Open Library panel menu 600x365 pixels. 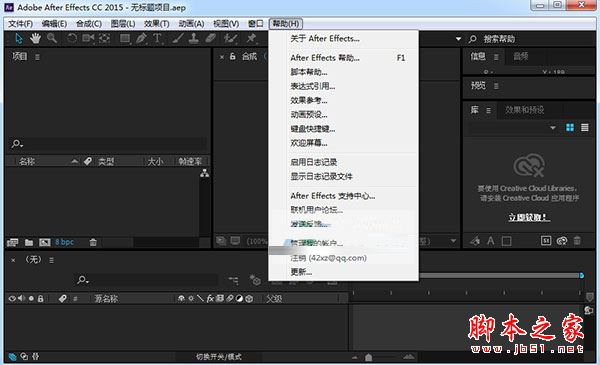(x=488, y=111)
